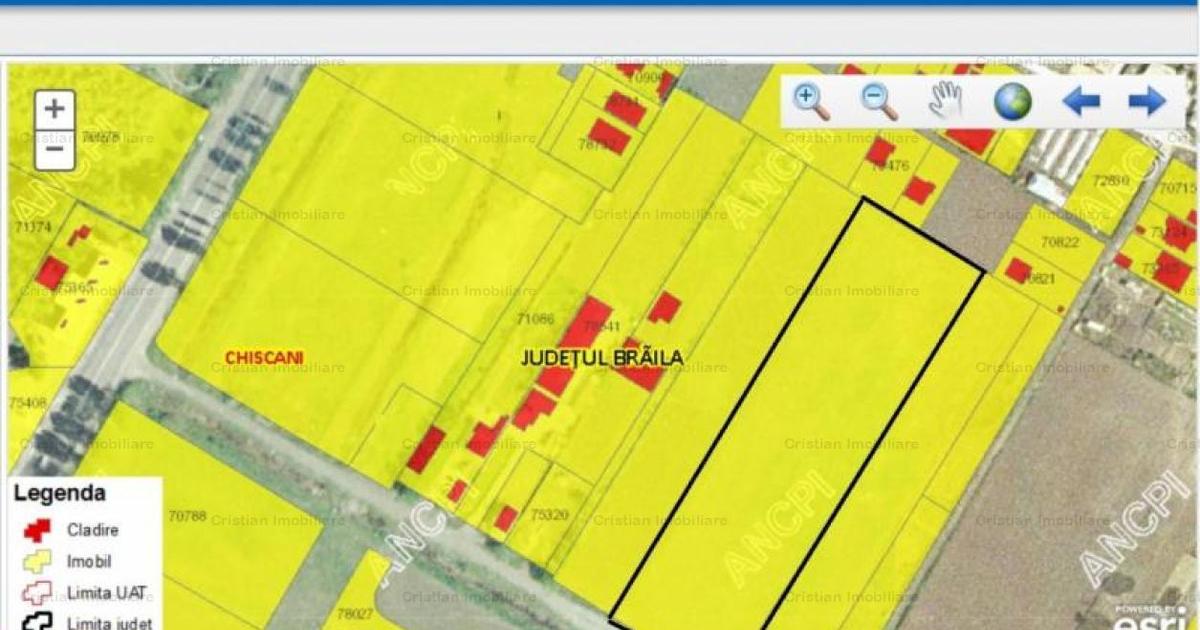1200x630 pixels.
Task: Click the CHISCANI locality label
Action: pyautogui.click(x=264, y=357)
